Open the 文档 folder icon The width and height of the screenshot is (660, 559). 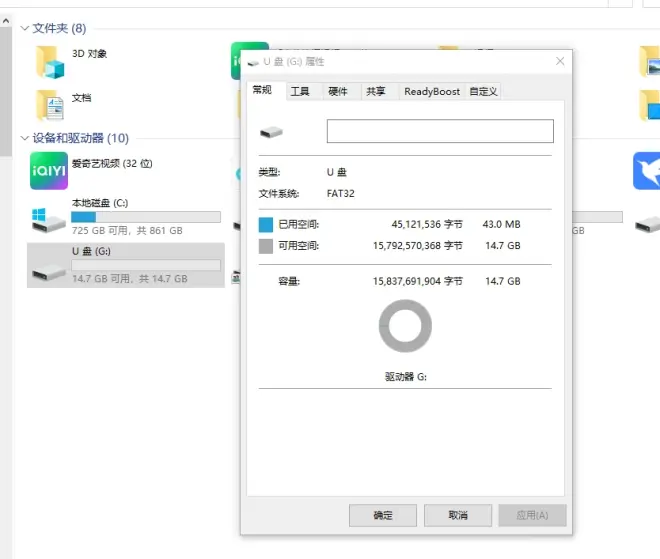tap(49, 104)
